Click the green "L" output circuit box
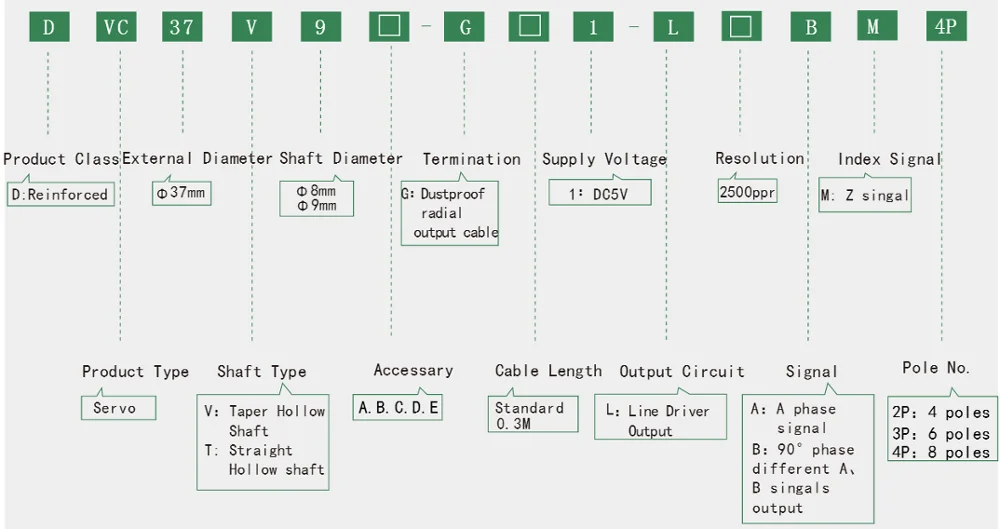 673,27
